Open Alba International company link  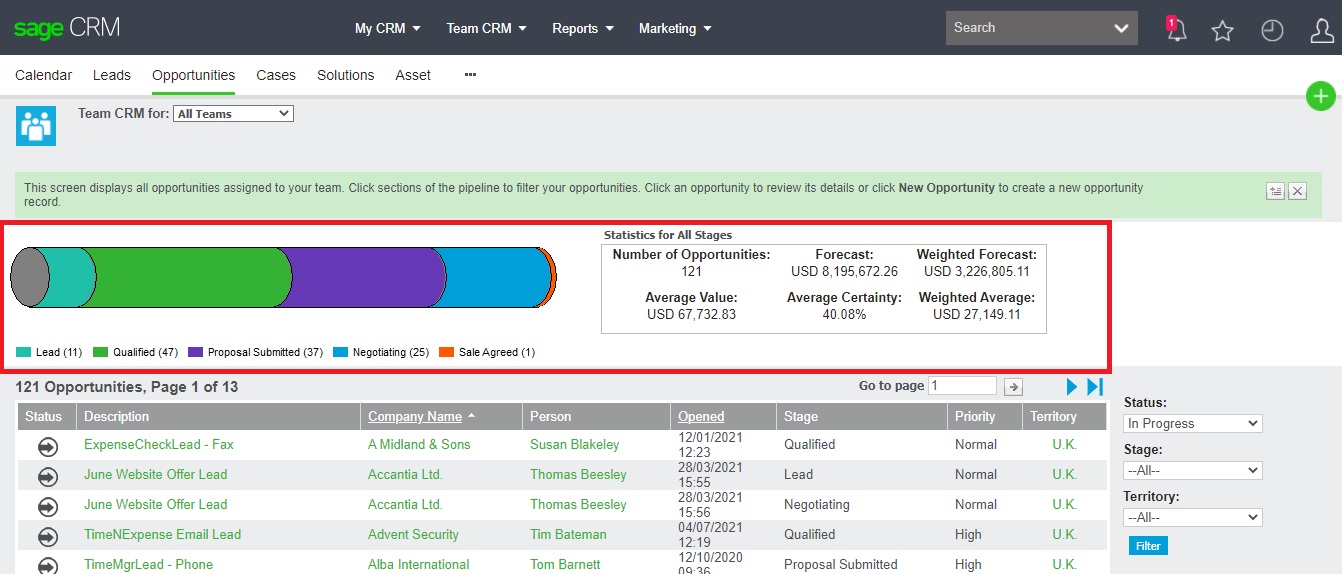[418, 564]
